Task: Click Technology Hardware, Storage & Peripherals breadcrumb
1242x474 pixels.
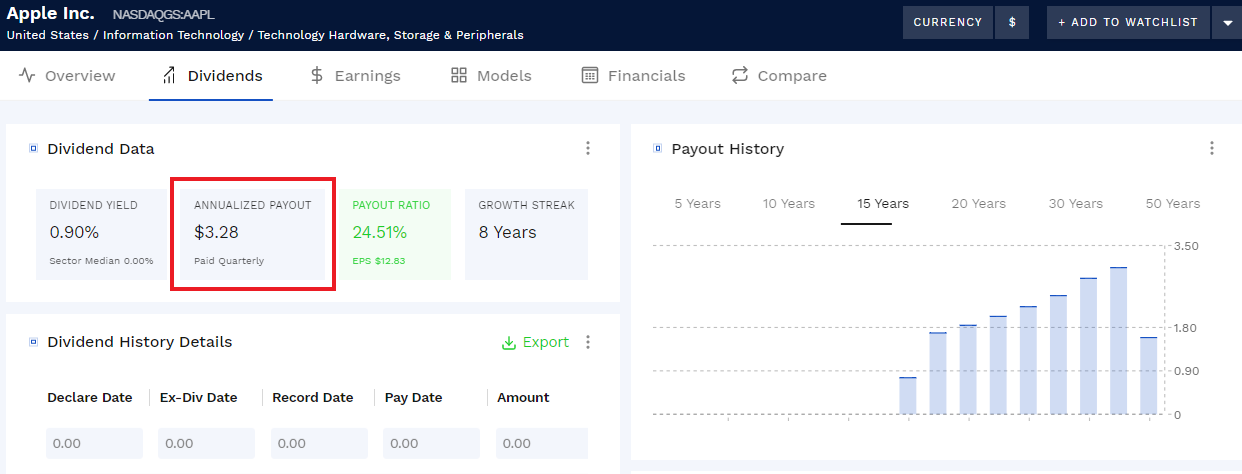Action: coord(390,35)
